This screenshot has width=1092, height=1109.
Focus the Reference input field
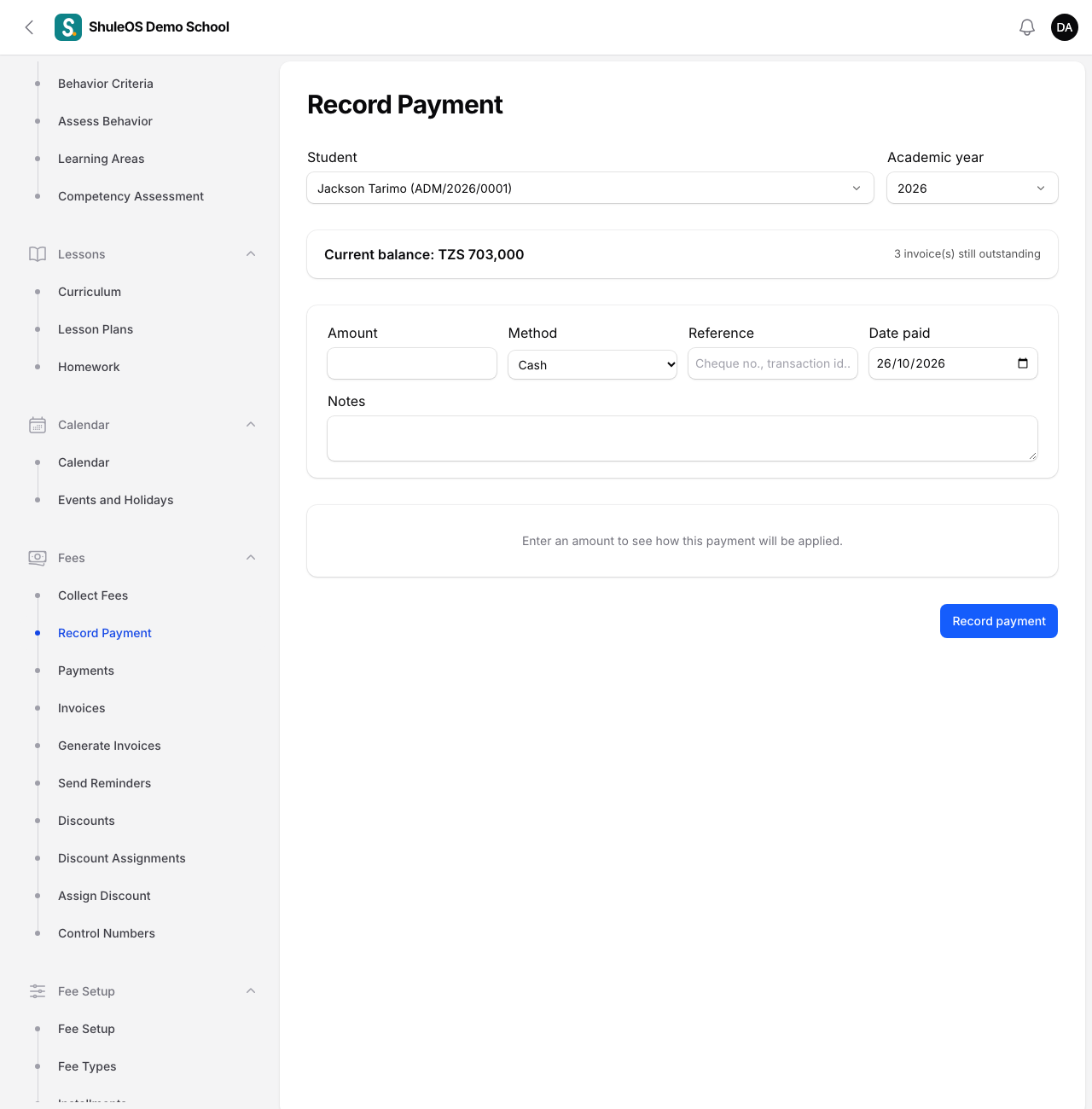coord(773,363)
